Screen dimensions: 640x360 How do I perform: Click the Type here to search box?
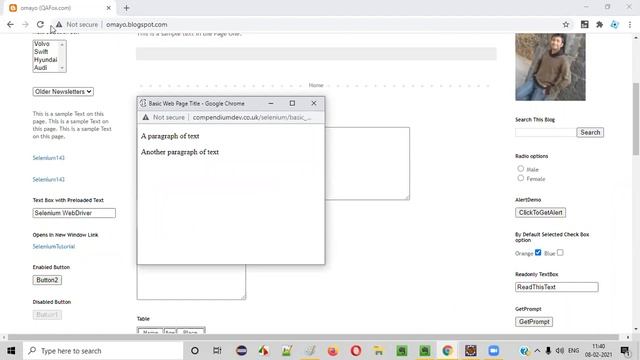pyautogui.click(x=103, y=351)
